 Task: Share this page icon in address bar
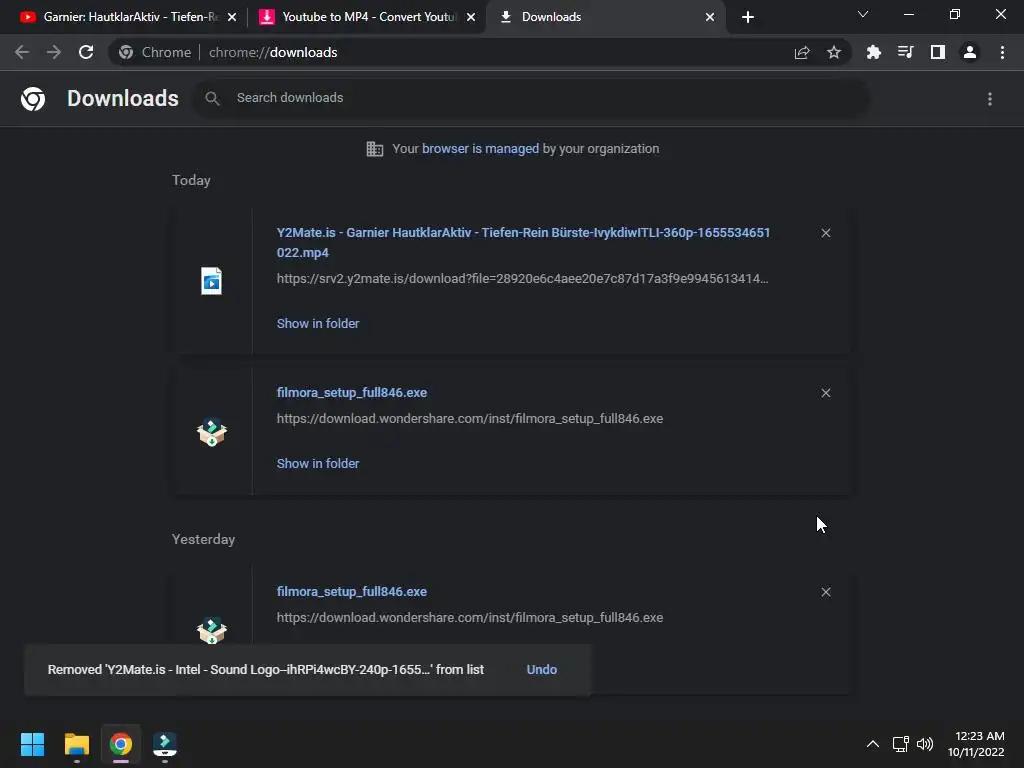coord(802,52)
